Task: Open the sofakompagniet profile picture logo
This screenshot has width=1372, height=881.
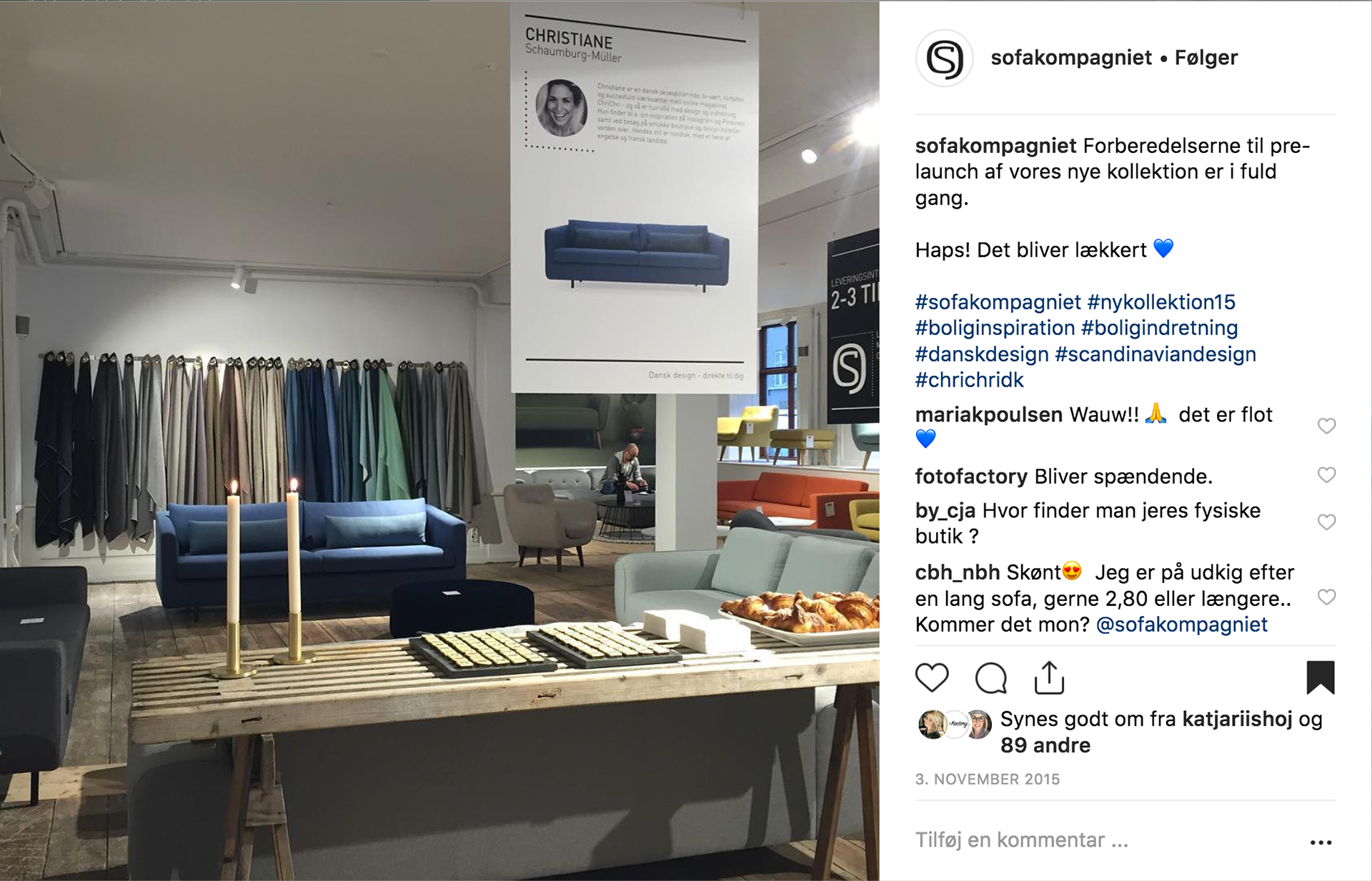Action: coord(945,58)
